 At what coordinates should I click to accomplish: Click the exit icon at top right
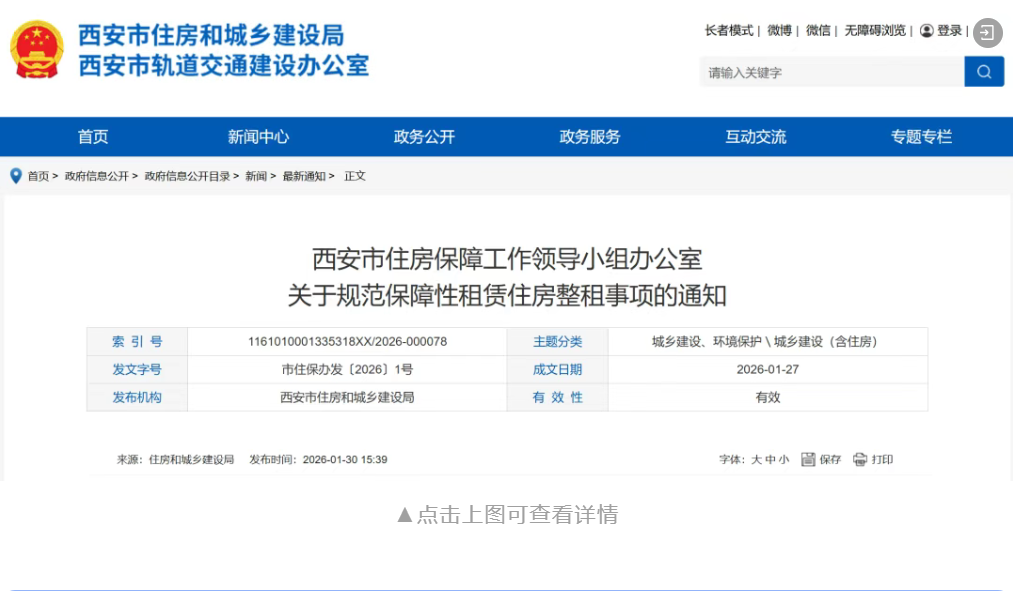[987, 33]
